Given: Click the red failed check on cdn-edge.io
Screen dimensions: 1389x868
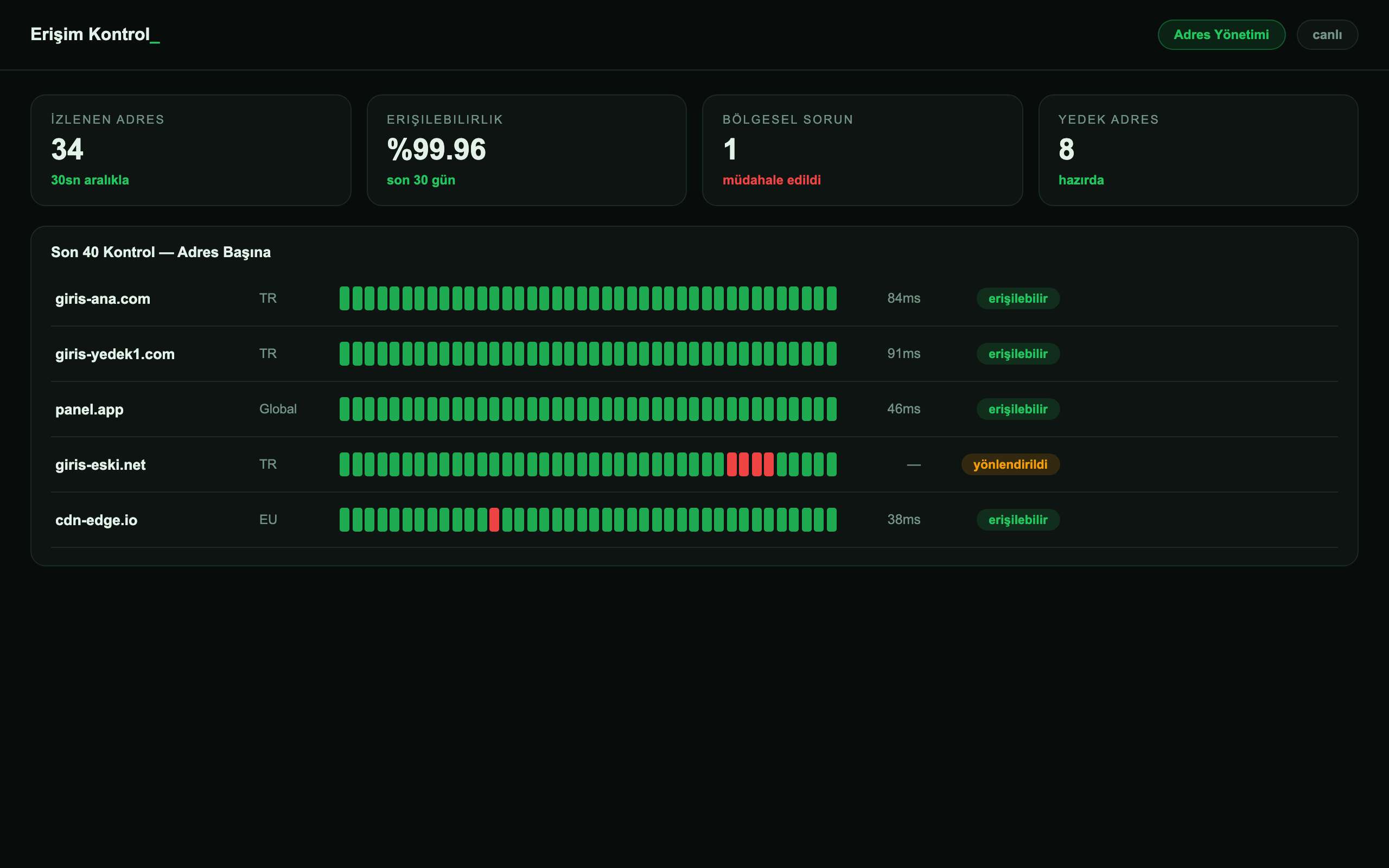Looking at the screenshot, I should pyautogui.click(x=494, y=520).
